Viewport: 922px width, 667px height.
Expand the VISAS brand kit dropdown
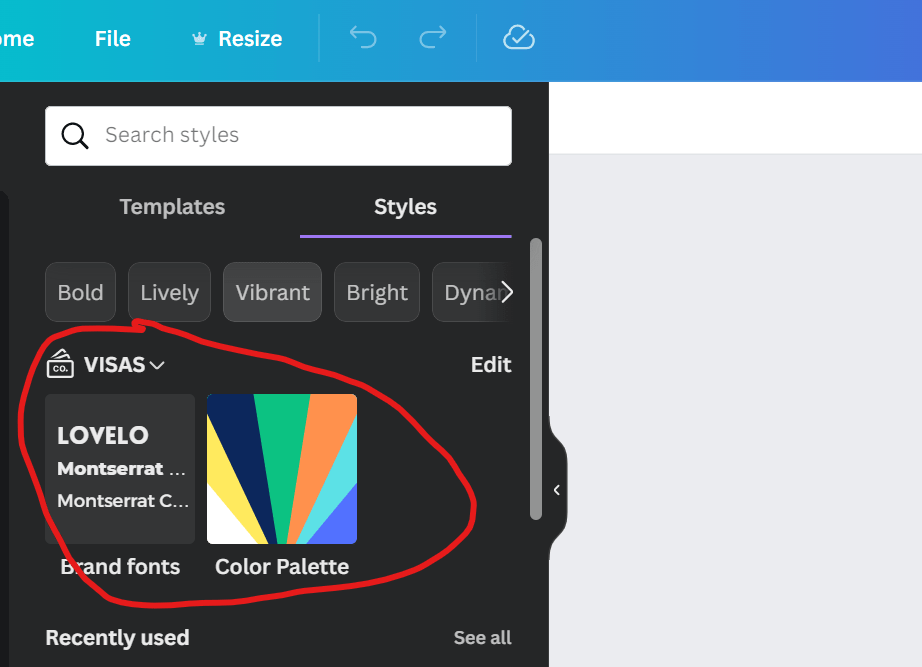click(157, 365)
